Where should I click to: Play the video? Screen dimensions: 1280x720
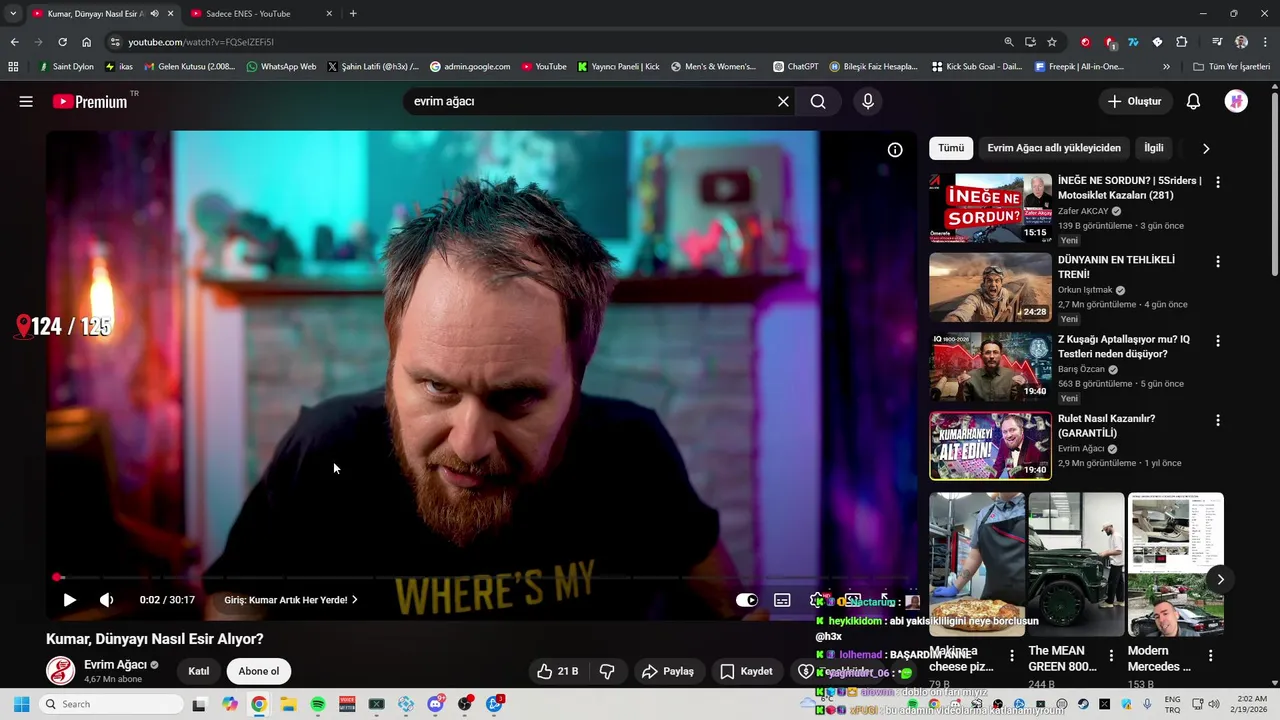69,600
